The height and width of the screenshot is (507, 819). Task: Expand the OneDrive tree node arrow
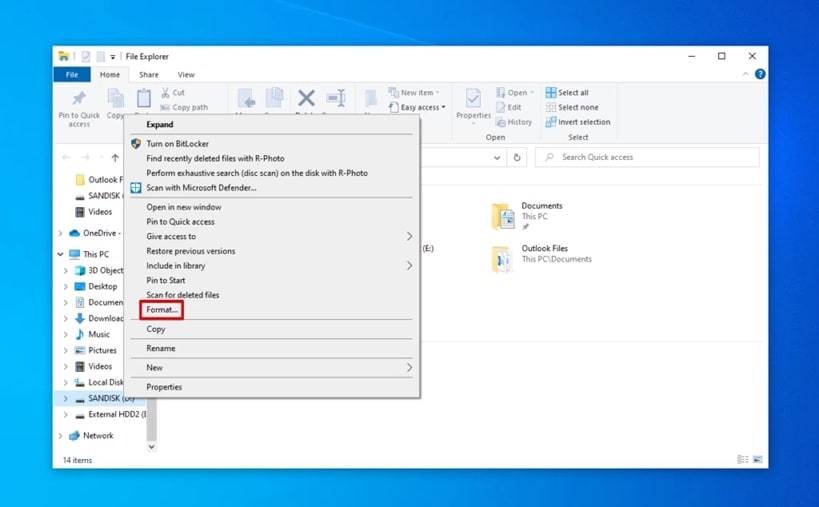60,233
